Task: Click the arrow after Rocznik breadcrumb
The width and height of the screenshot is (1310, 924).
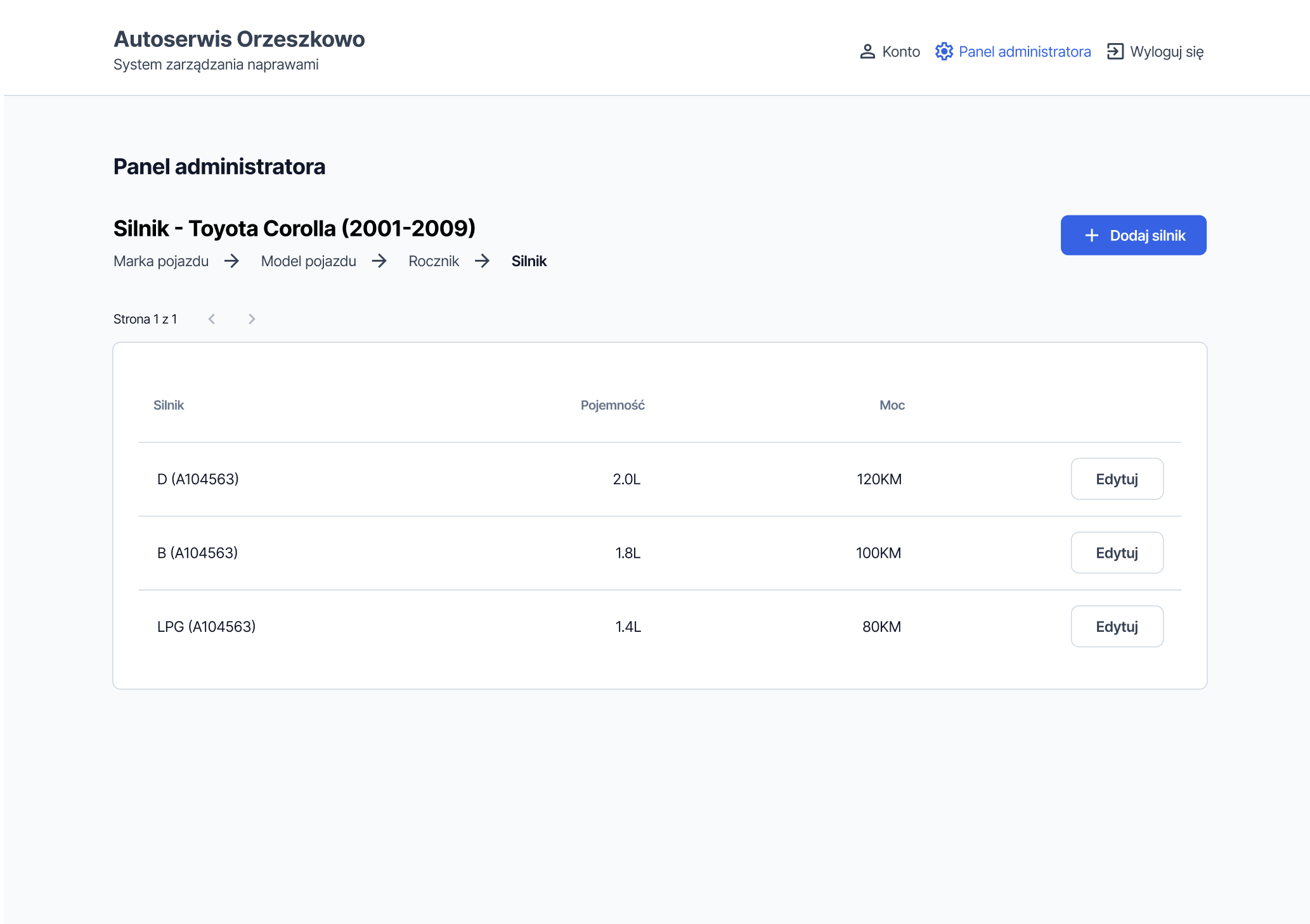Action: tap(482, 261)
